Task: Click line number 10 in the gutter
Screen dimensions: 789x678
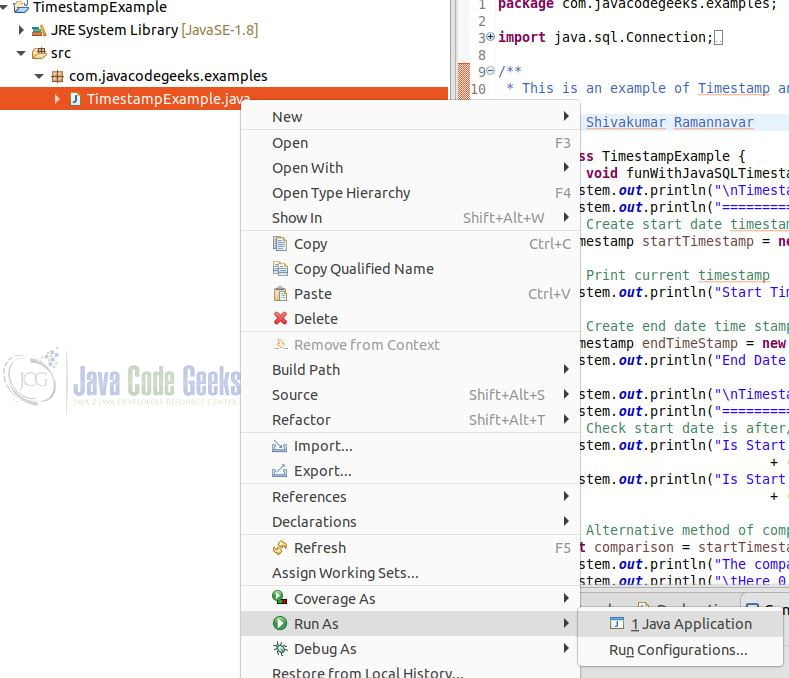Action: click(x=478, y=89)
